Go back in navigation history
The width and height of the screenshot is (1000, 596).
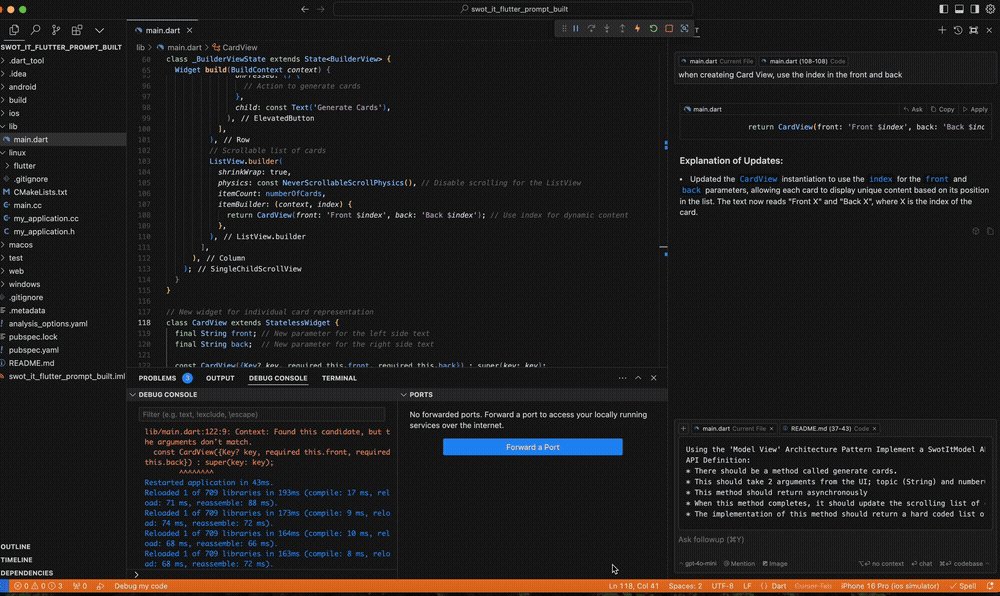[305, 9]
